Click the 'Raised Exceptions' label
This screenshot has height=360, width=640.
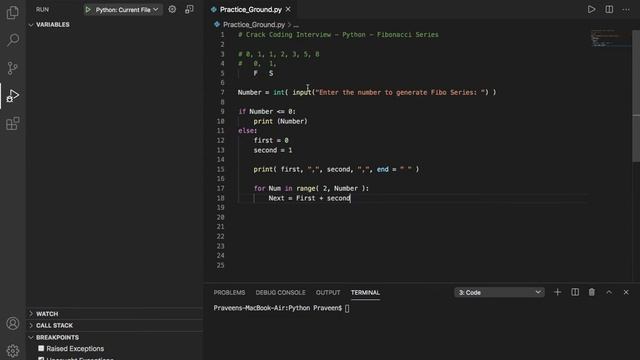(75, 349)
